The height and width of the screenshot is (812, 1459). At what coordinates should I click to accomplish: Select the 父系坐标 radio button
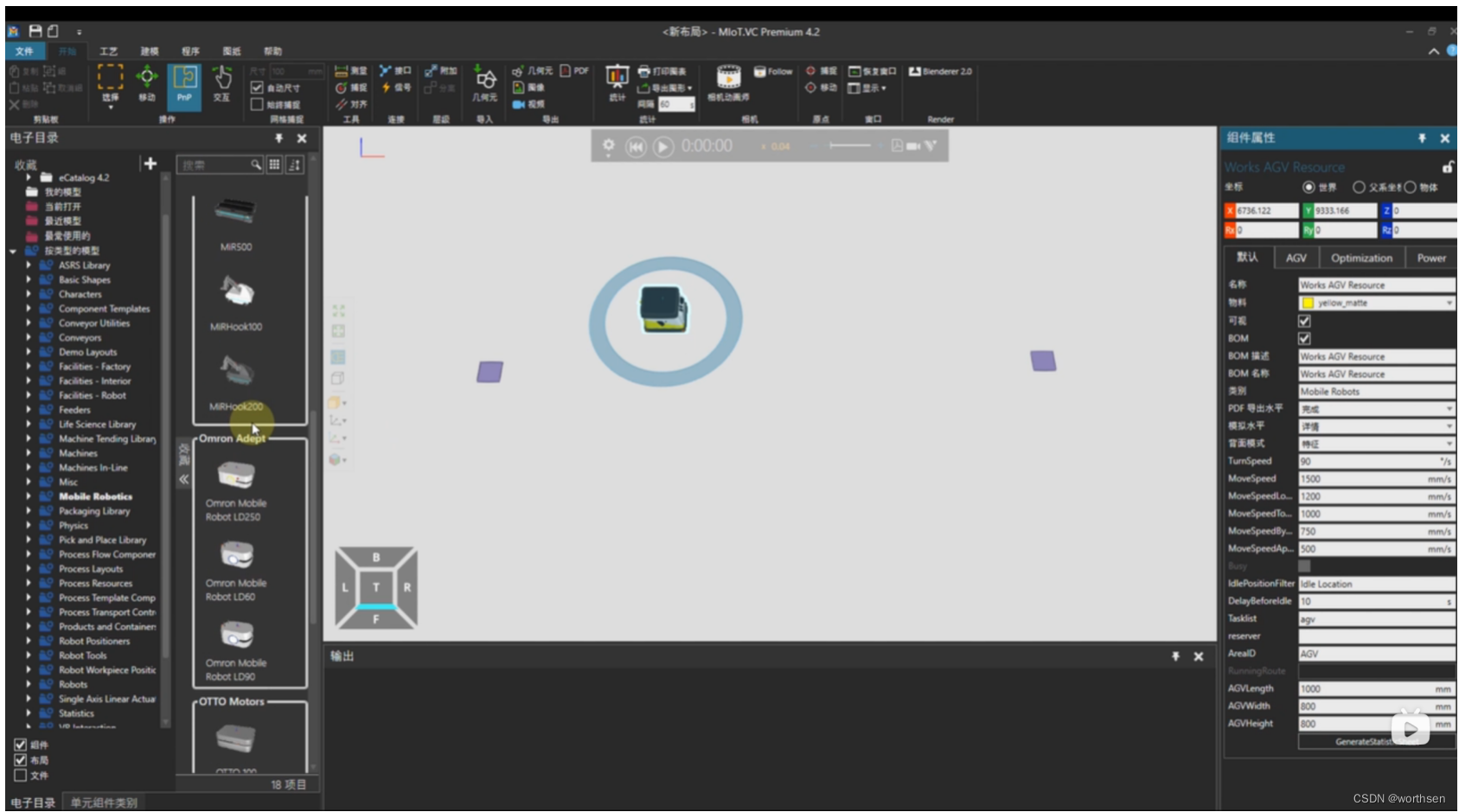1359,187
